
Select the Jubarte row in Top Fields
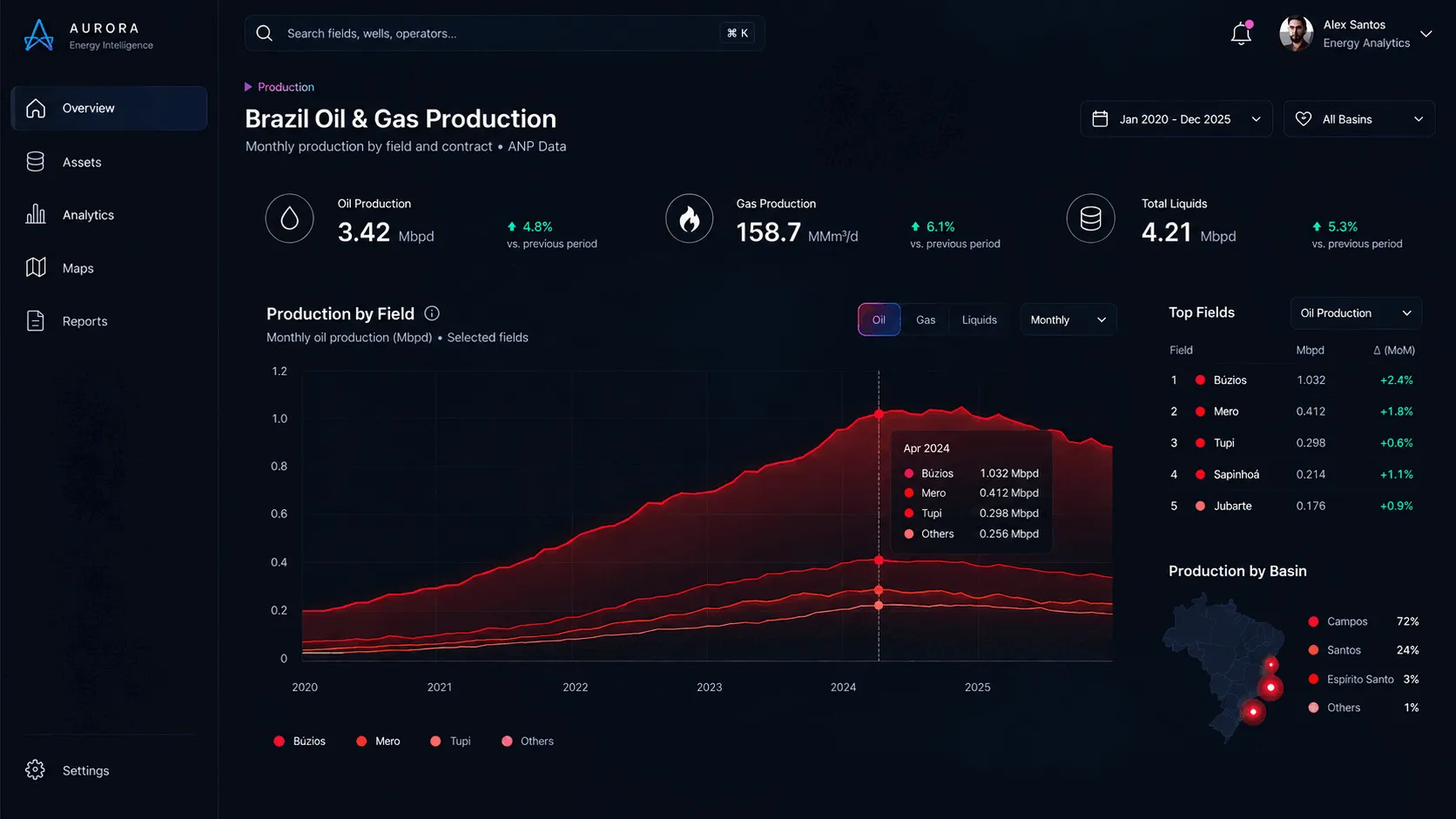coord(1292,506)
